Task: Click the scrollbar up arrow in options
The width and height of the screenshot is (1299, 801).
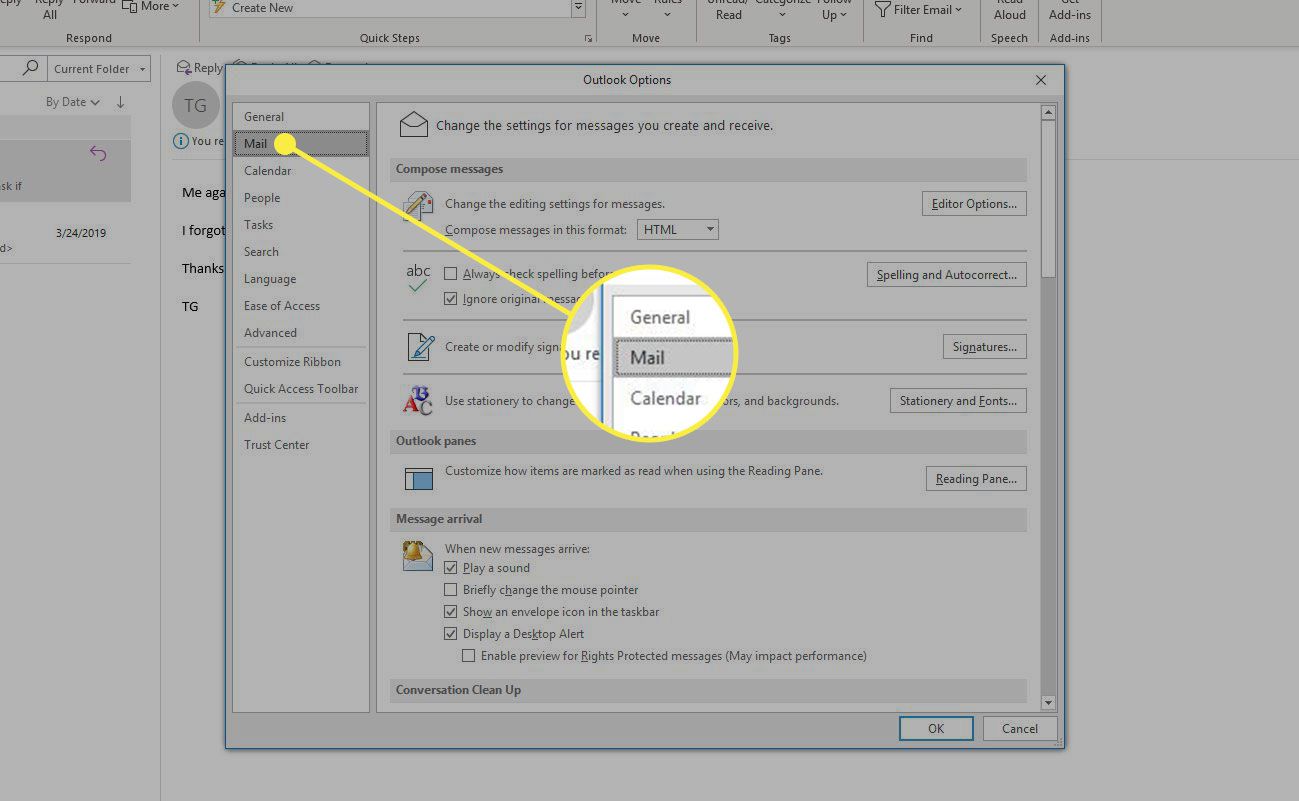Action: 1048,112
